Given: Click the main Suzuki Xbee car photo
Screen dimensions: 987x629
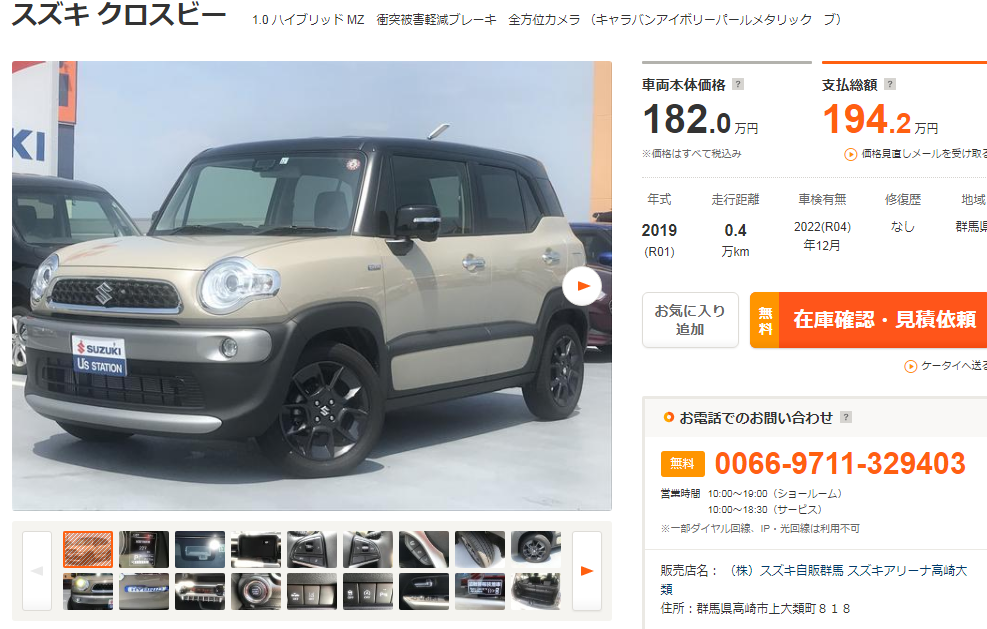Looking at the screenshot, I should pyautogui.click(x=312, y=286).
